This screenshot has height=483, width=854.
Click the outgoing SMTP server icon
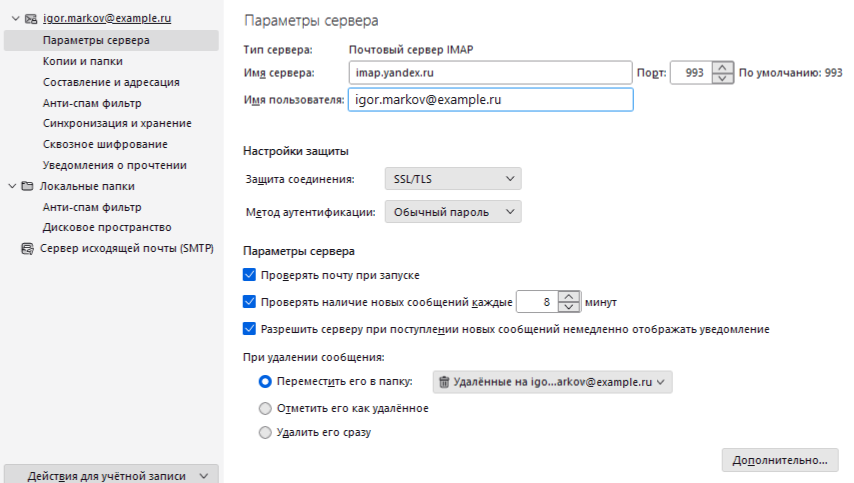[x=28, y=249]
